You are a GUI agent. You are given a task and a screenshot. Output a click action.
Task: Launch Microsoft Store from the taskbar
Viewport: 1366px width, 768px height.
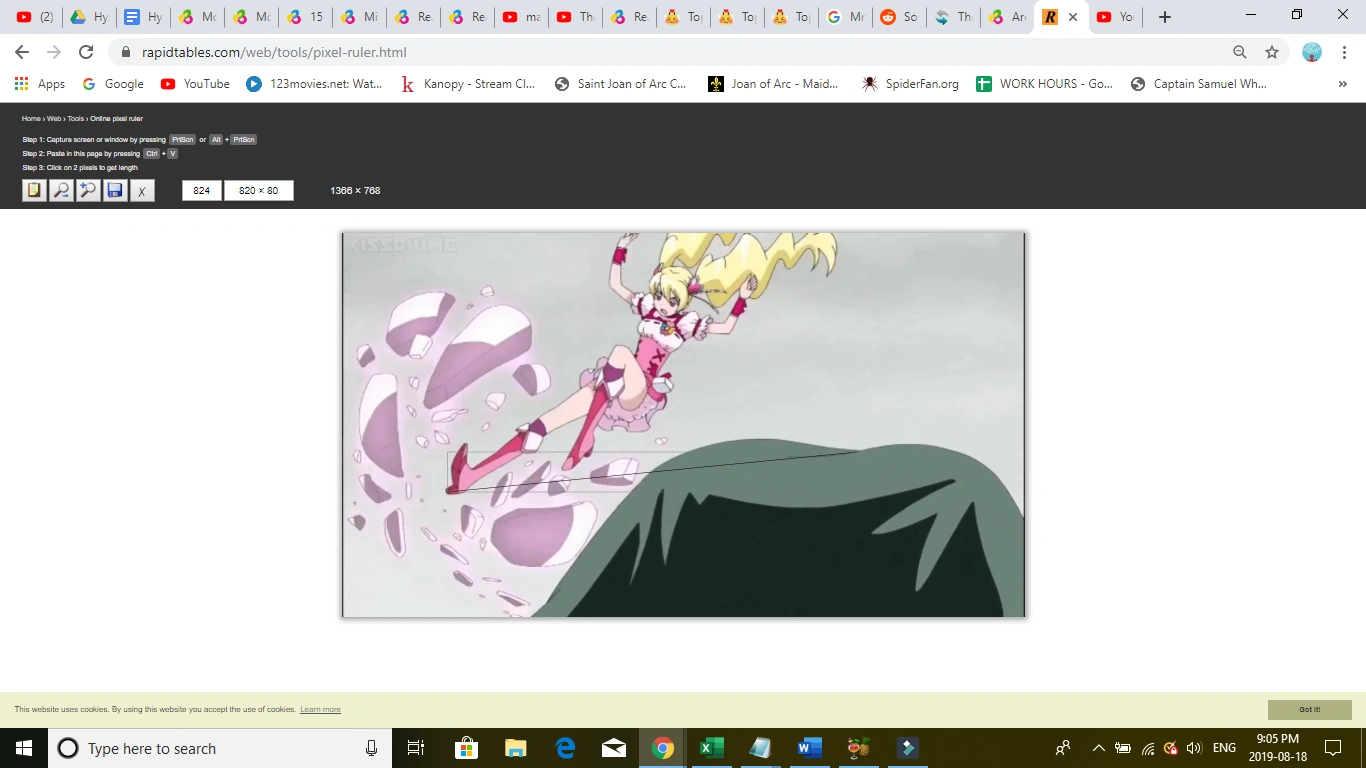(x=466, y=748)
